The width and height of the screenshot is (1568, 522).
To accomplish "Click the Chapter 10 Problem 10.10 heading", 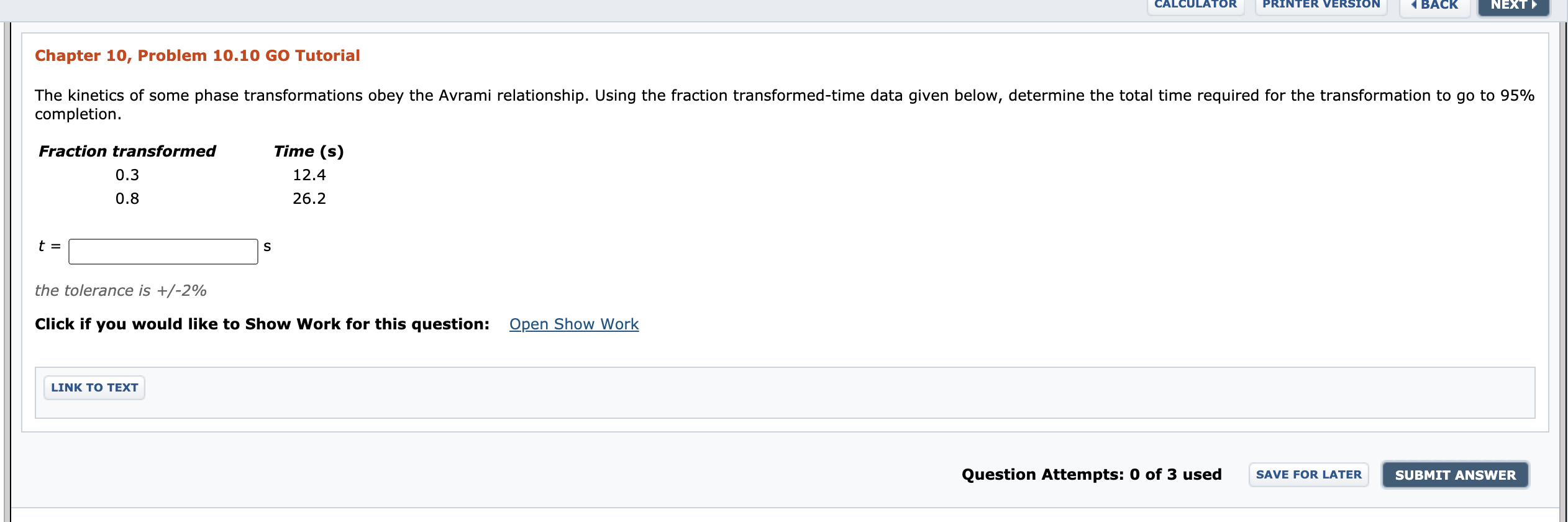I will pos(197,56).
